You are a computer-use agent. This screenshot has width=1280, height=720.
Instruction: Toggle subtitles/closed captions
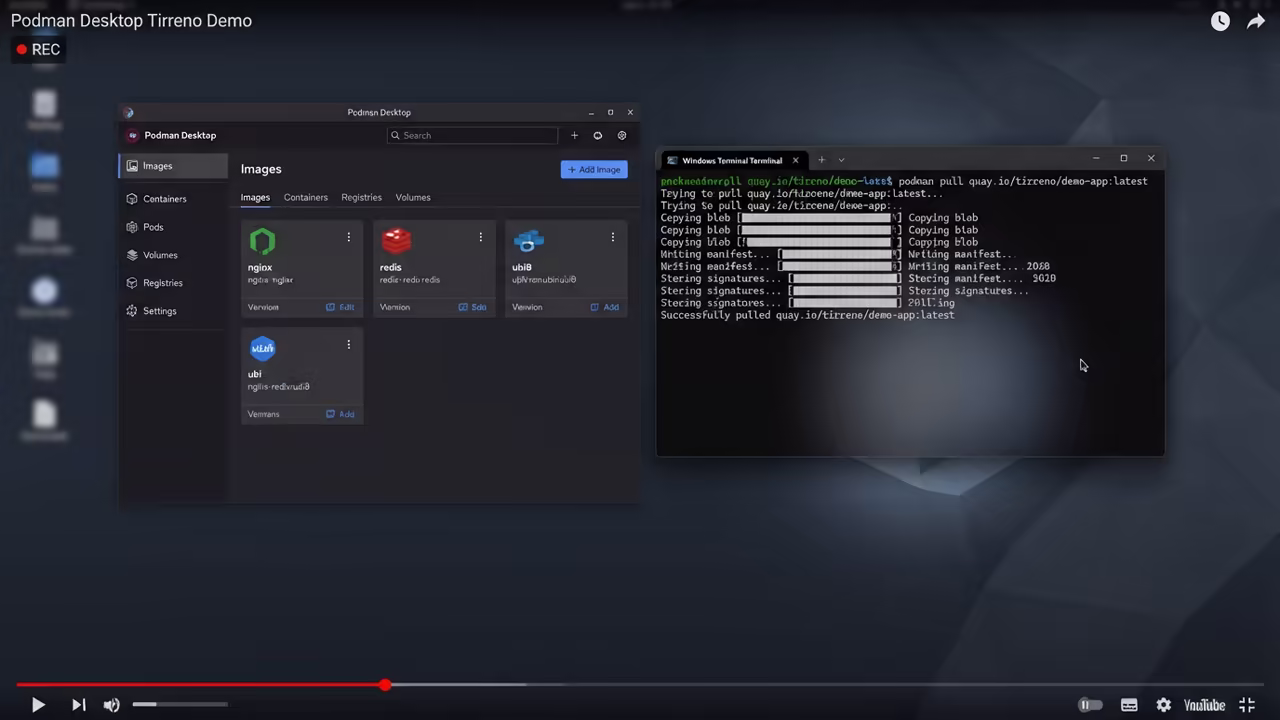tap(1129, 705)
